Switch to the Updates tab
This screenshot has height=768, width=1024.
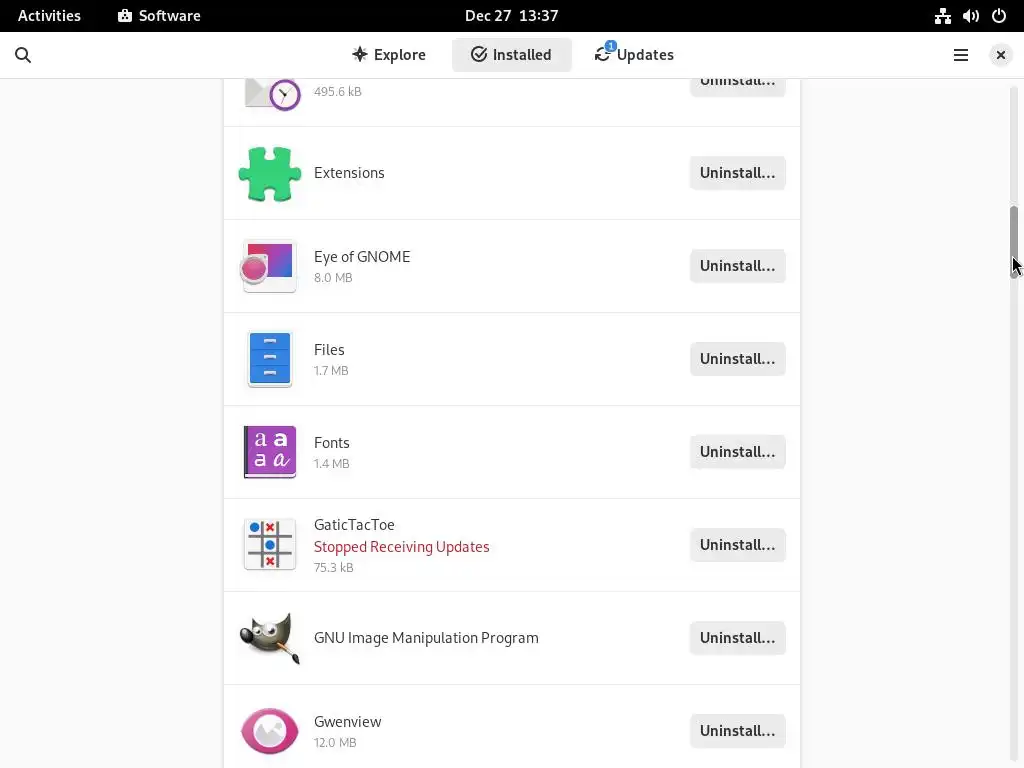[634, 55]
